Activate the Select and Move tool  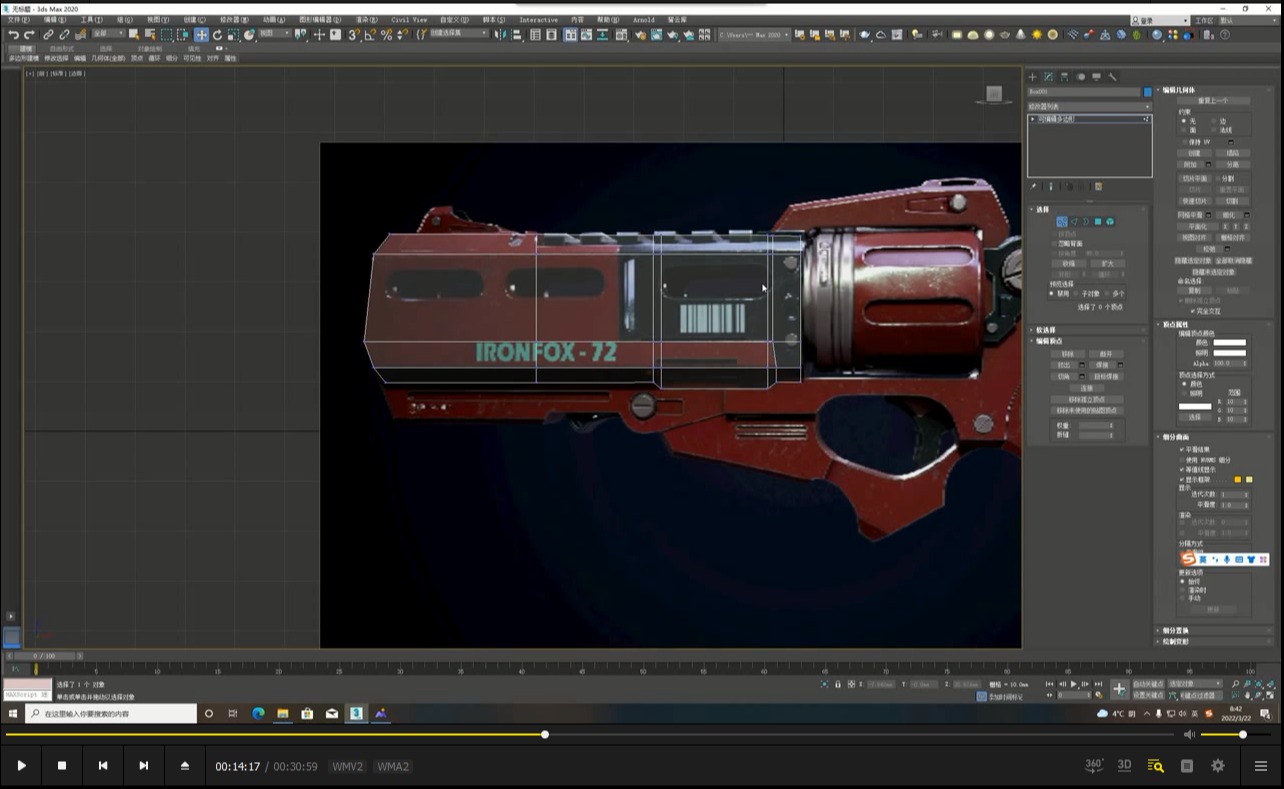pos(201,34)
